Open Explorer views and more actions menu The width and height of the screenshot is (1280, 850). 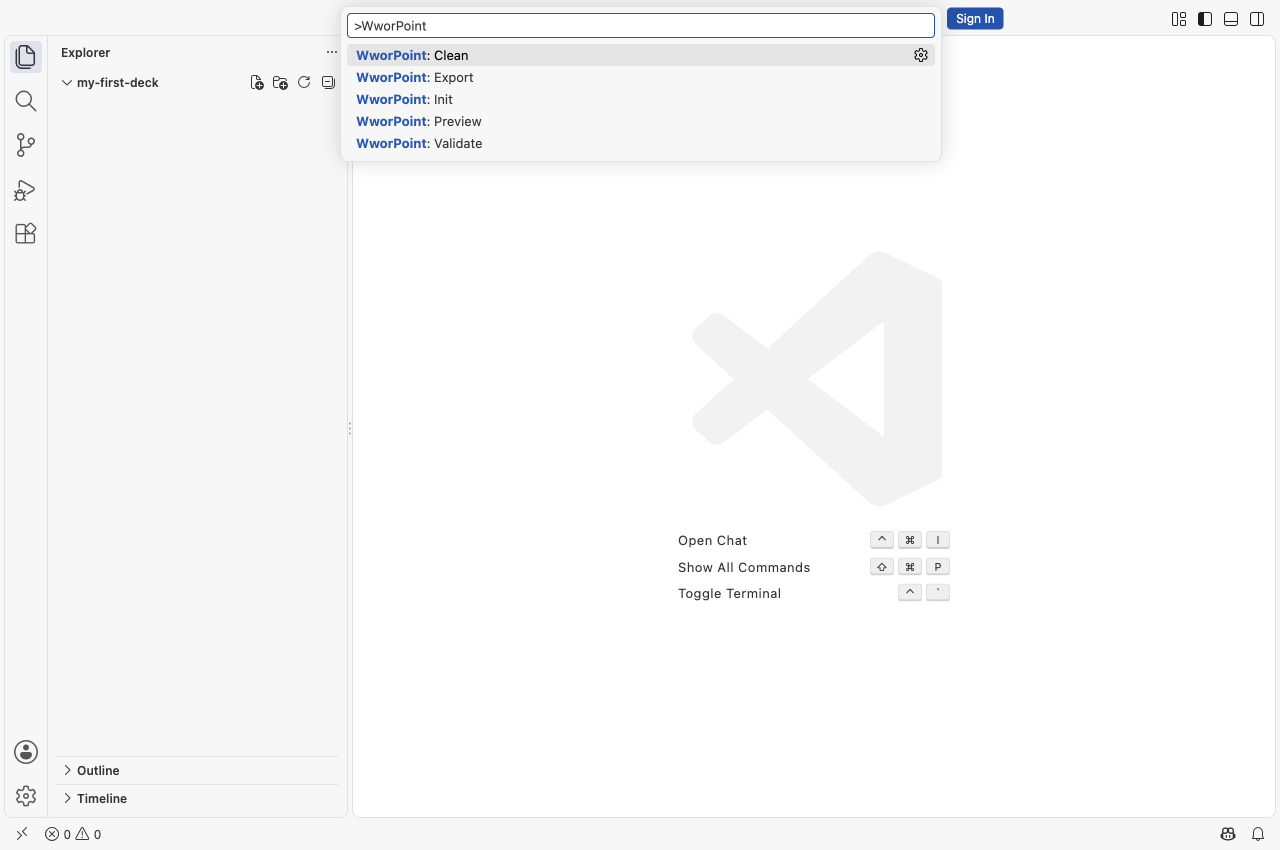(332, 52)
